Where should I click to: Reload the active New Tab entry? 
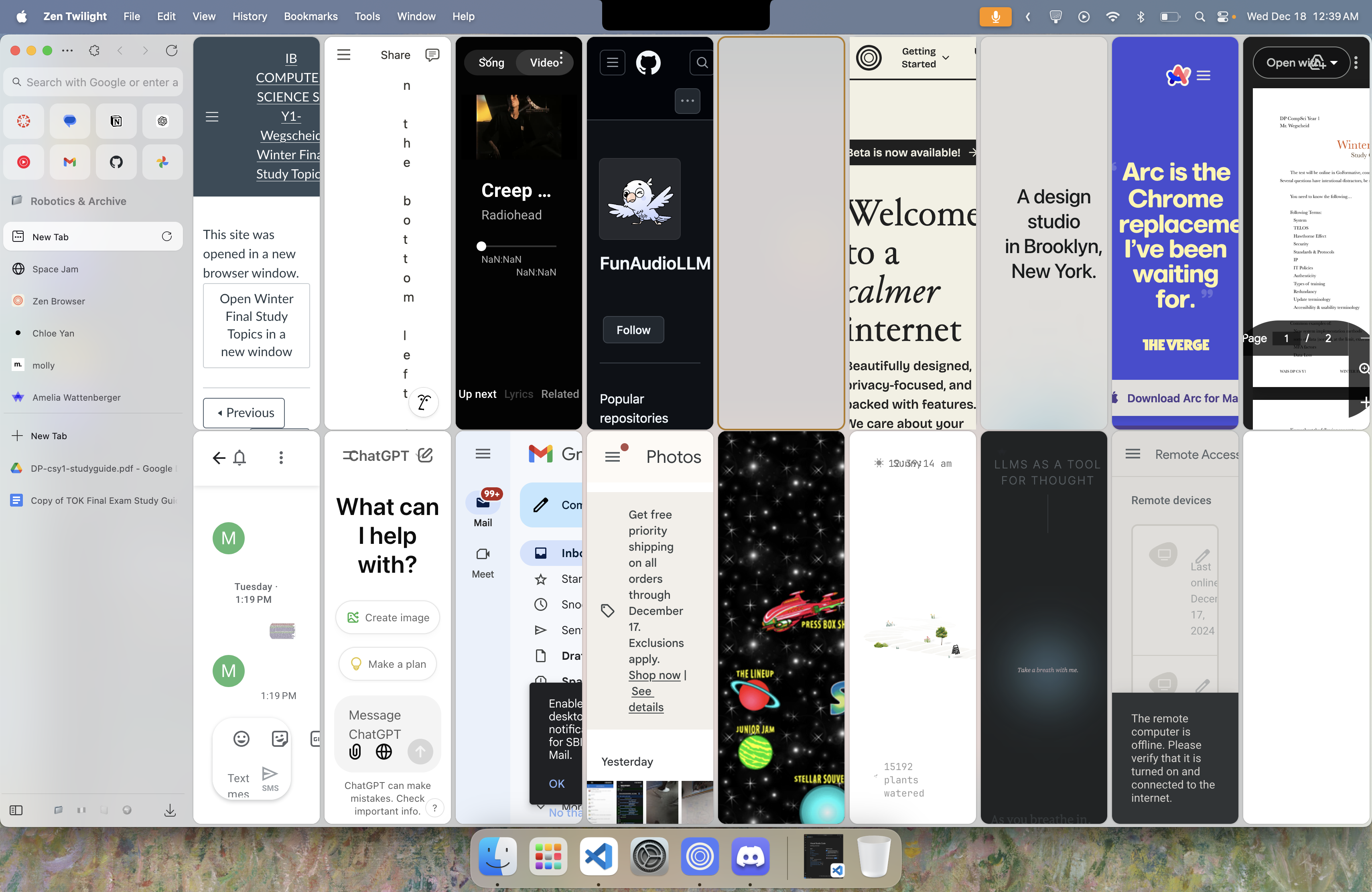(x=166, y=236)
